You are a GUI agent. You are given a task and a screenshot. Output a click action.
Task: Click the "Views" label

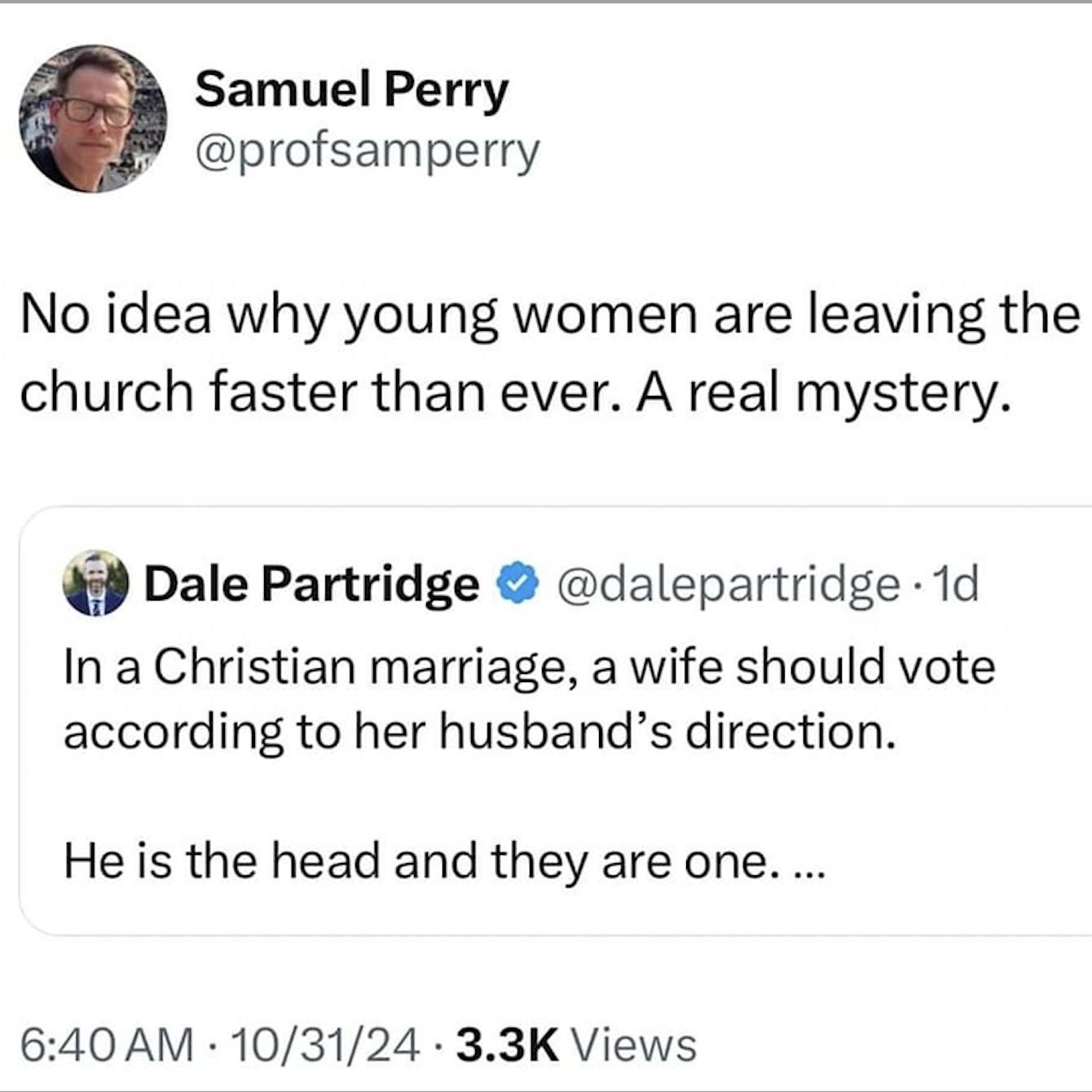click(x=634, y=1045)
